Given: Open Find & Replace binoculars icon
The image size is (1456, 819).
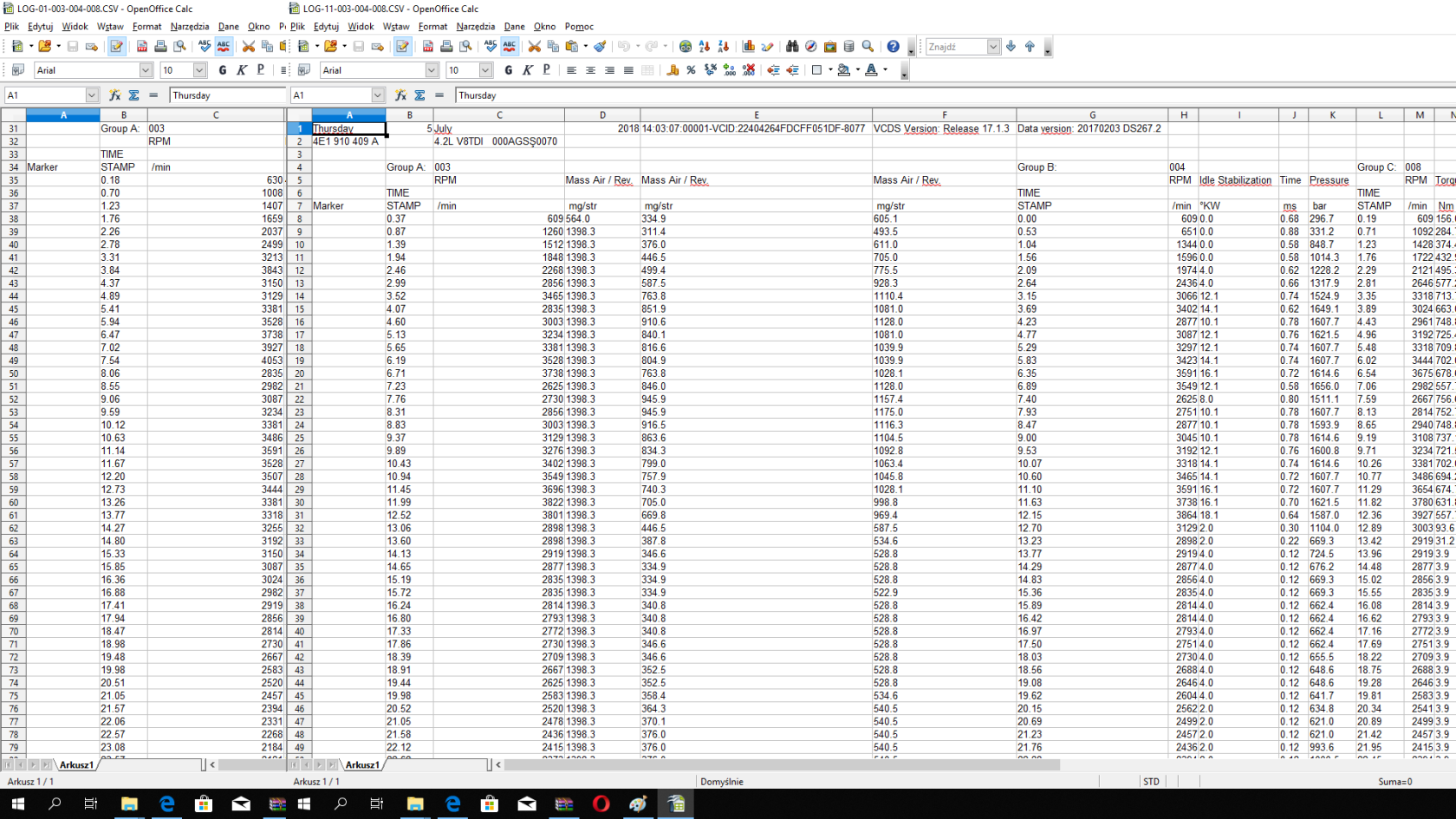Looking at the screenshot, I should click(792, 47).
